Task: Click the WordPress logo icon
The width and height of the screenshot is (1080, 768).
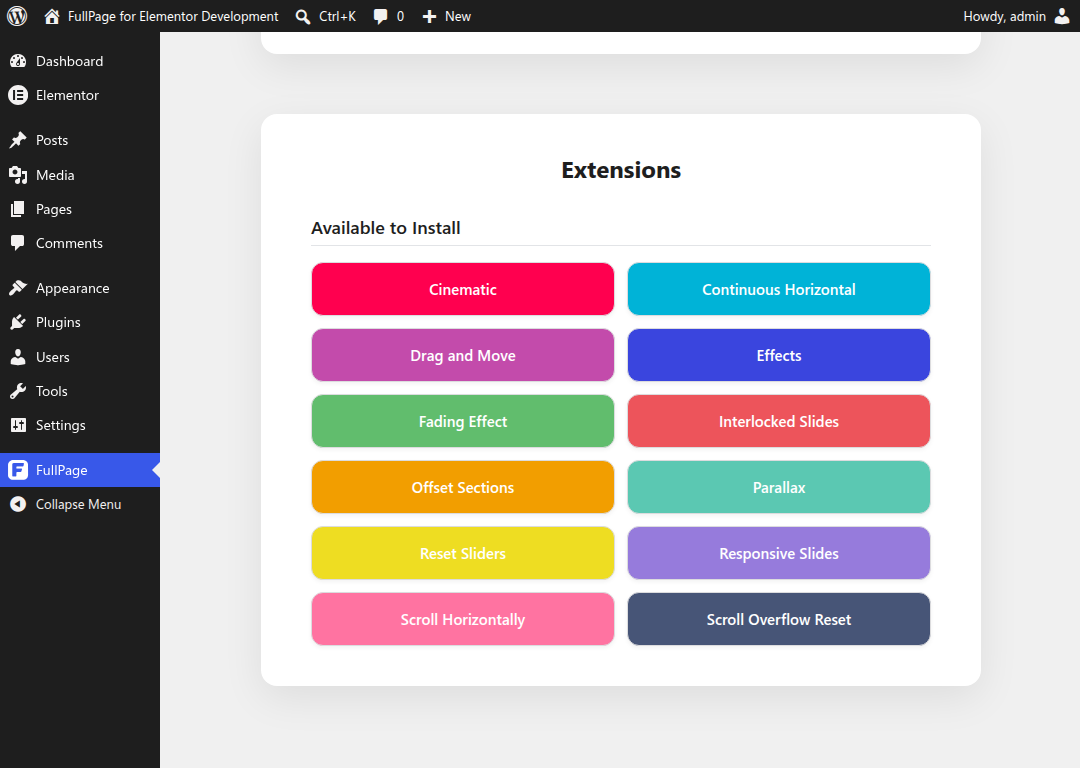Action: coord(17,16)
